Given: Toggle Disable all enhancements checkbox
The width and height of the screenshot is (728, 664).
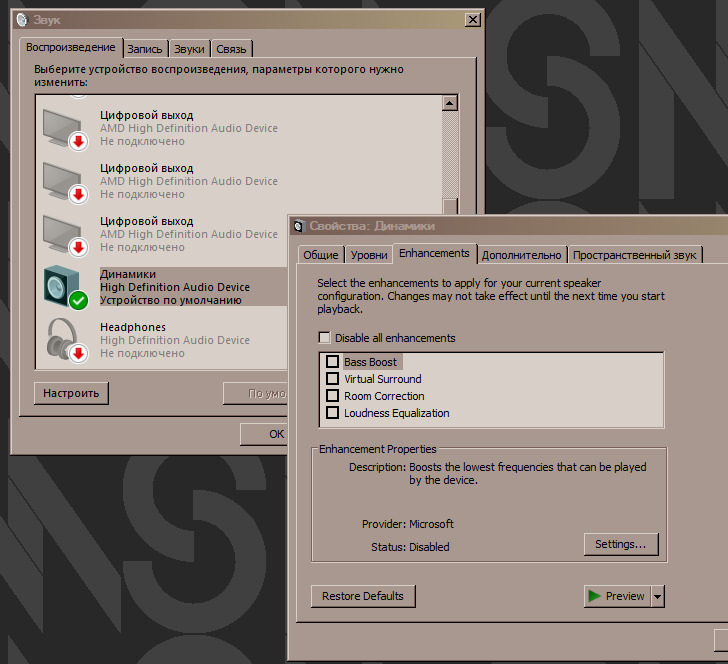Looking at the screenshot, I should pos(324,338).
